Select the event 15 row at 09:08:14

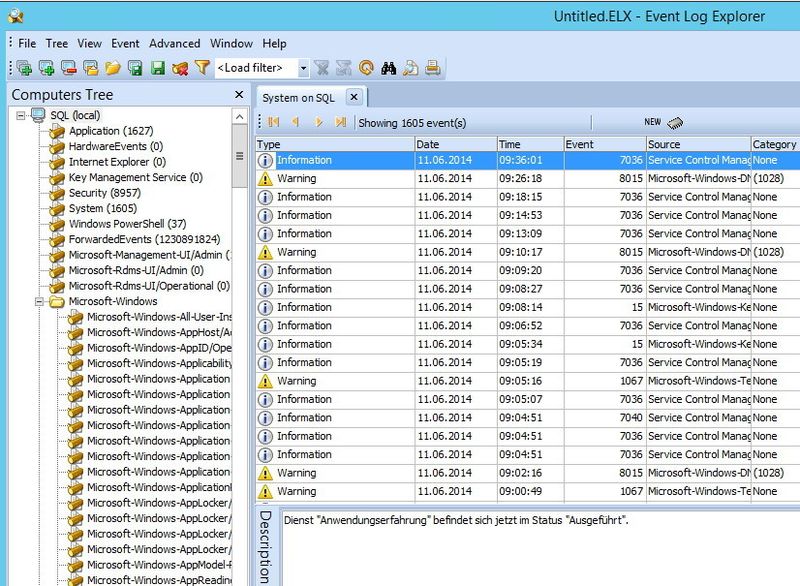point(528,307)
